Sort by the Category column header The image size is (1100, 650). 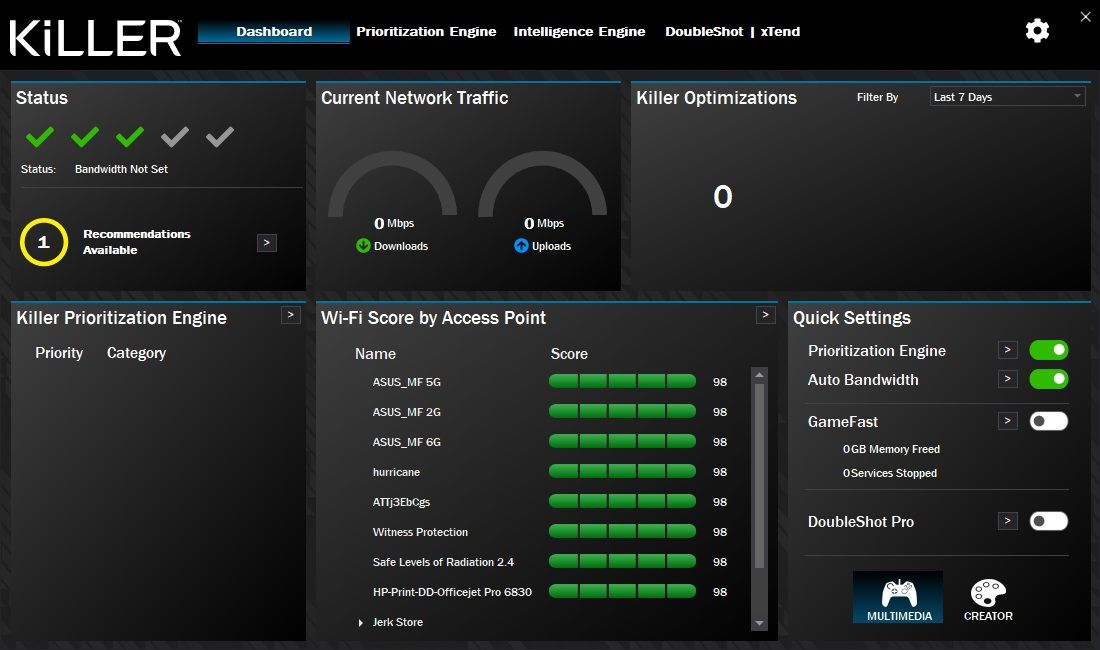(x=136, y=353)
